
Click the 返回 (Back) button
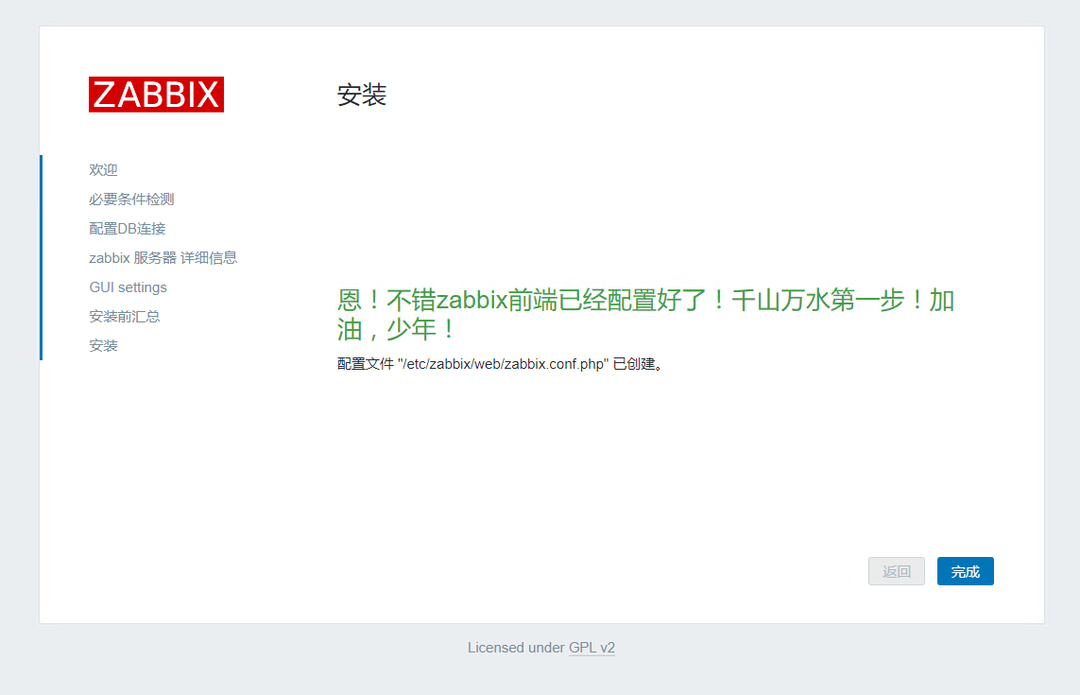coord(896,571)
